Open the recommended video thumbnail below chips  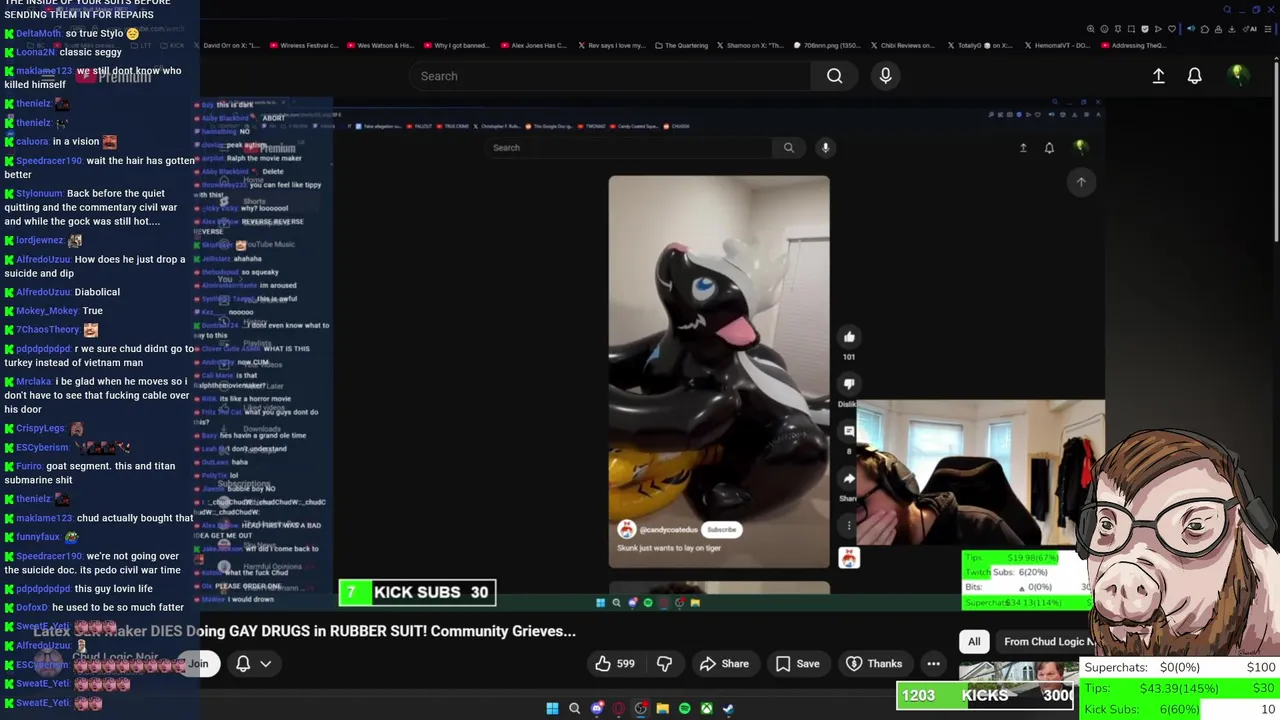[1018, 674]
